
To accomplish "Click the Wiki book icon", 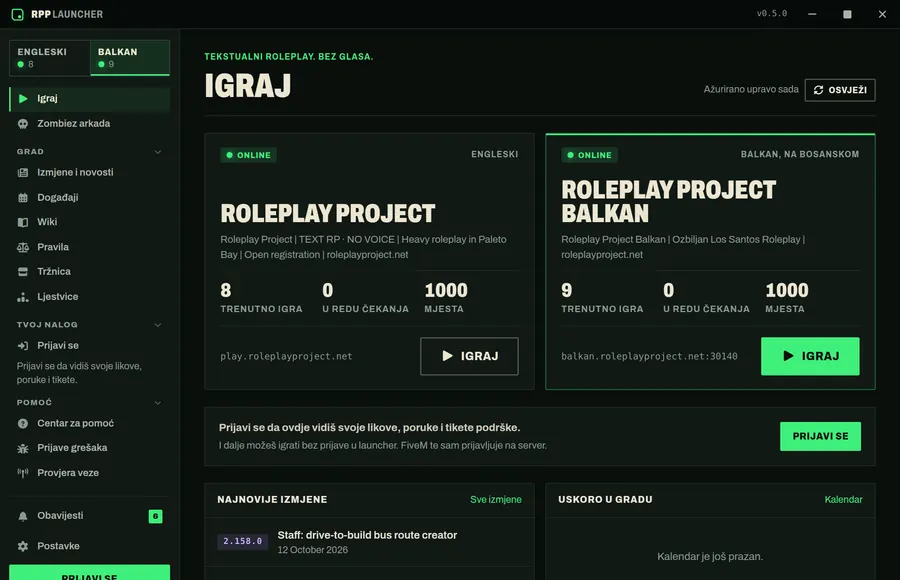I will coord(23,222).
